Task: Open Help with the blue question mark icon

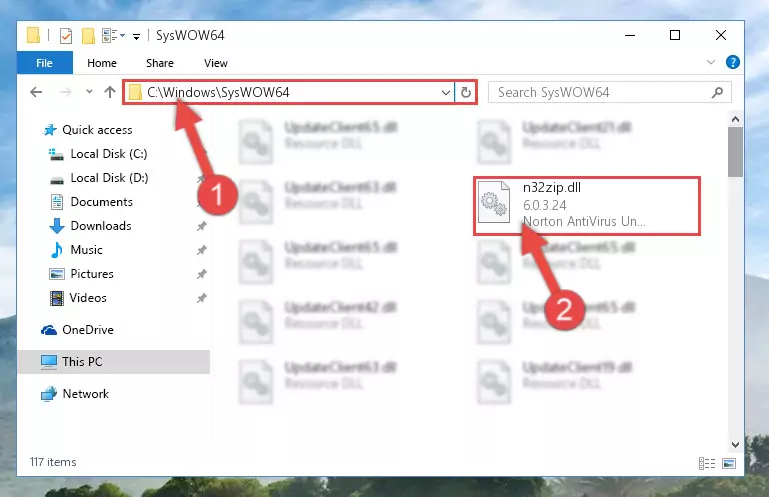Action: tap(733, 62)
